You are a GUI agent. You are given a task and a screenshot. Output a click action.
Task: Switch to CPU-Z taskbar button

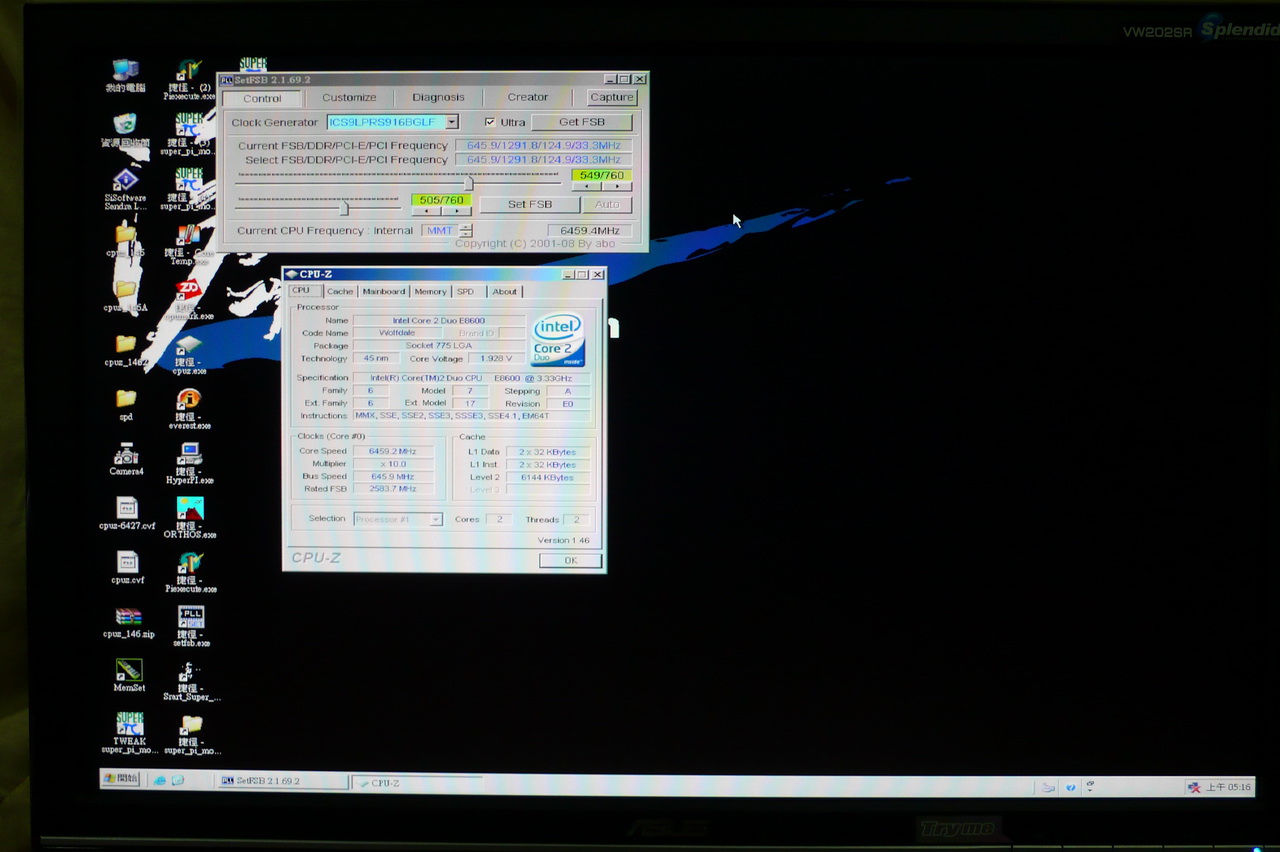417,783
